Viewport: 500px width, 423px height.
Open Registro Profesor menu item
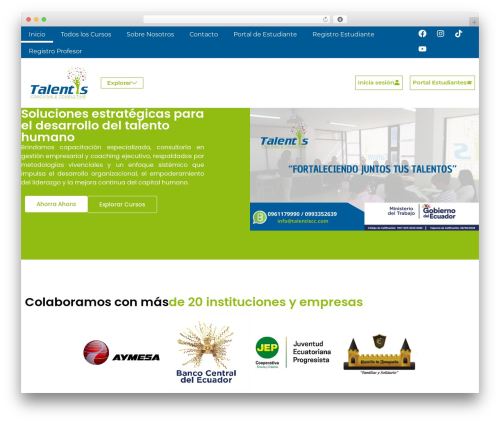(x=55, y=51)
